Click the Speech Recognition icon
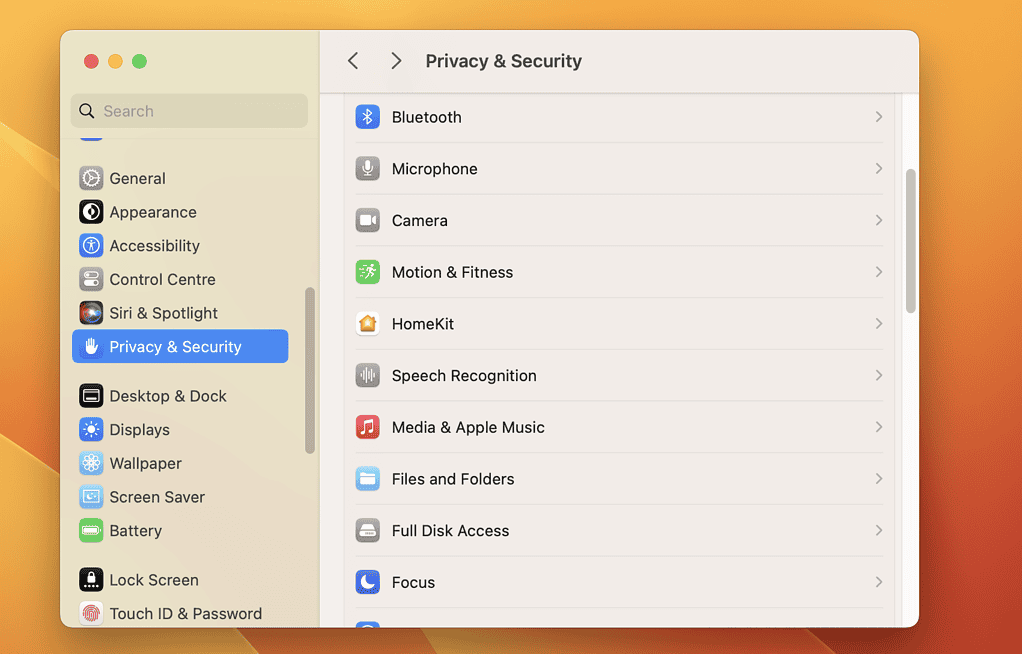Viewport: 1022px width, 654px height. (367, 375)
